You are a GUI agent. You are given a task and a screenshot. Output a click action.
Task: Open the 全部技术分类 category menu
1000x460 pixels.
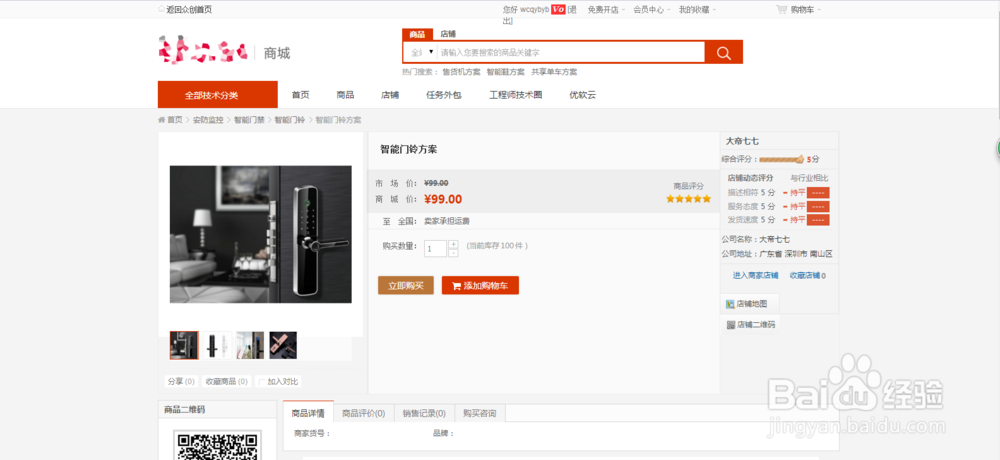click(217, 95)
